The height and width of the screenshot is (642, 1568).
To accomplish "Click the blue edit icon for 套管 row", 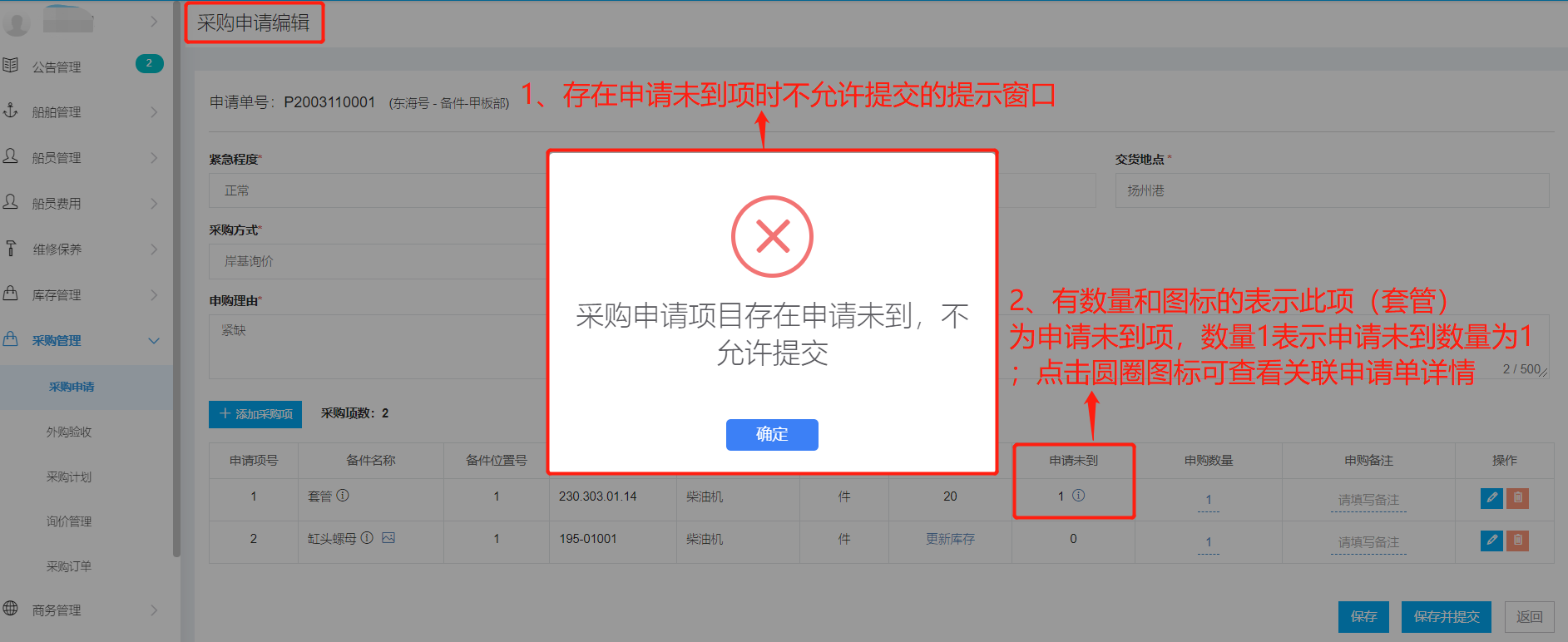I will [1491, 498].
